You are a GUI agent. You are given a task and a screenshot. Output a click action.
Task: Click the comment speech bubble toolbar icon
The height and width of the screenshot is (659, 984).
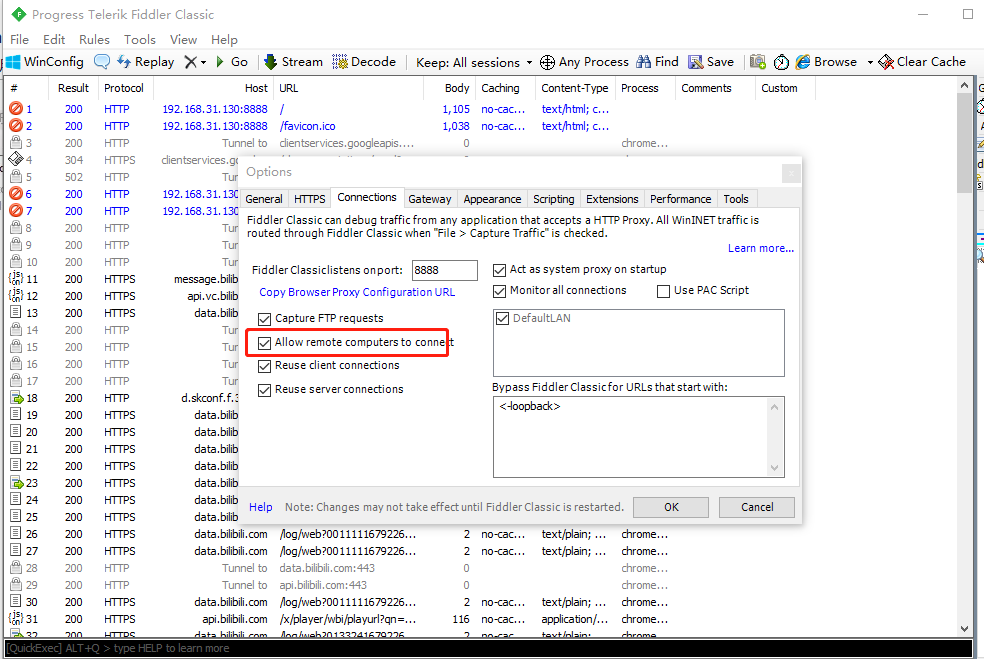[x=102, y=62]
